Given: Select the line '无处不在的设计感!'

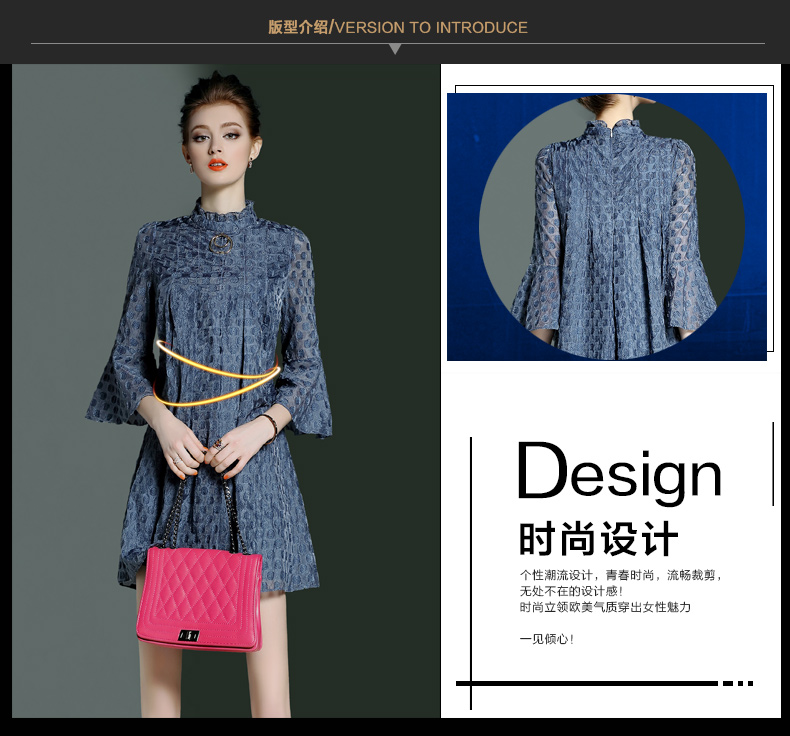Looking at the screenshot, I should pyautogui.click(x=571, y=591).
